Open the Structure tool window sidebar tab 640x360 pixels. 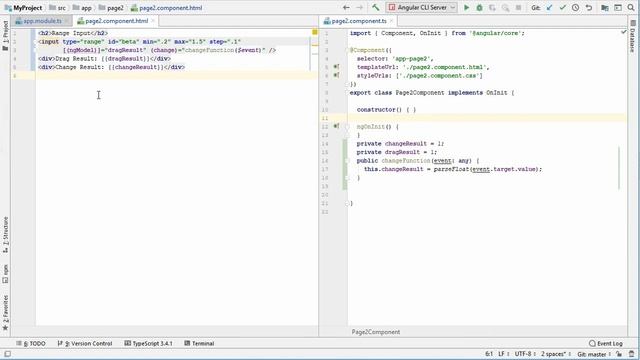5,235
